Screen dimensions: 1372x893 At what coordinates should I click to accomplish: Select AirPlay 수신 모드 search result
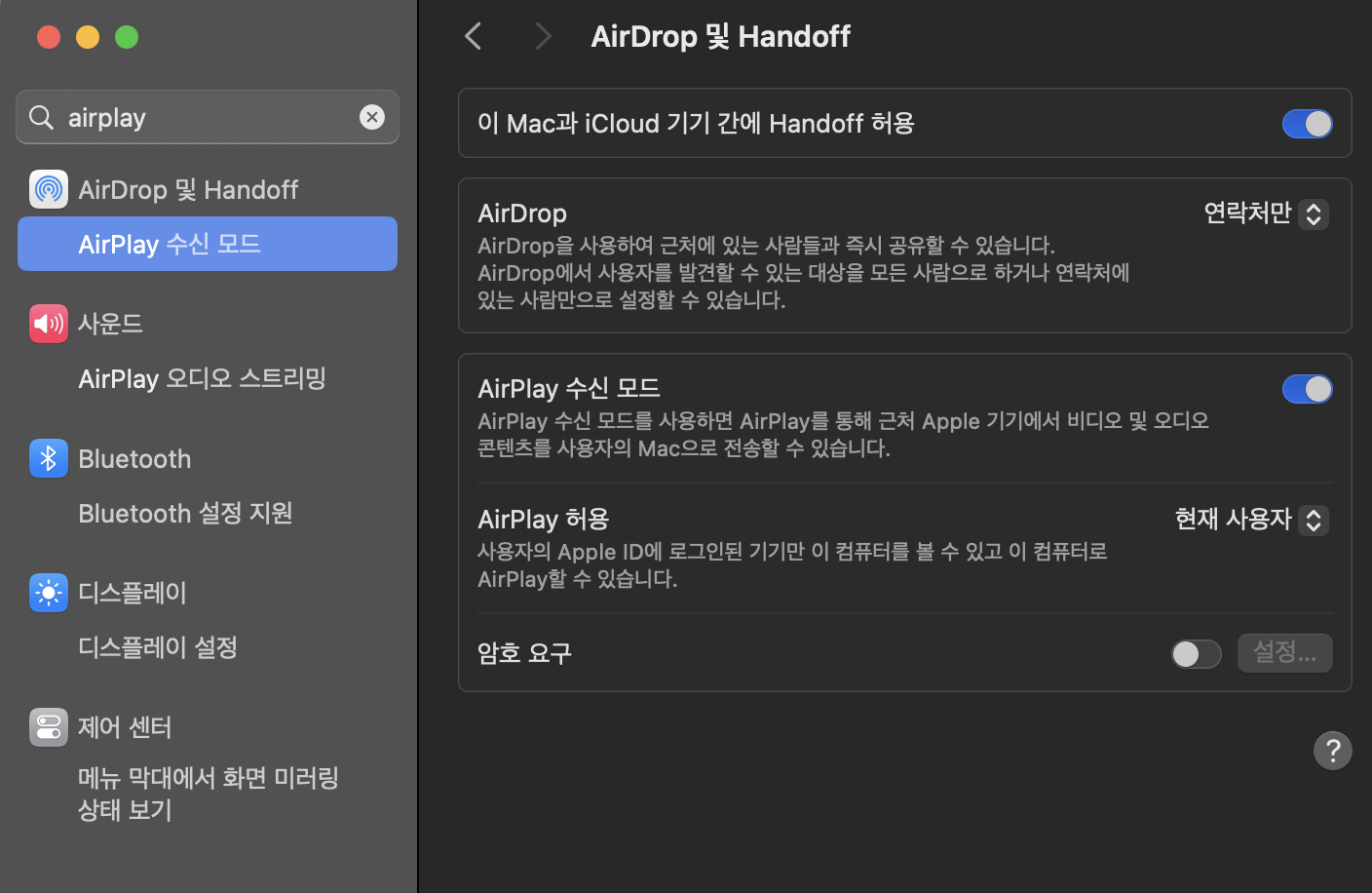point(208,244)
